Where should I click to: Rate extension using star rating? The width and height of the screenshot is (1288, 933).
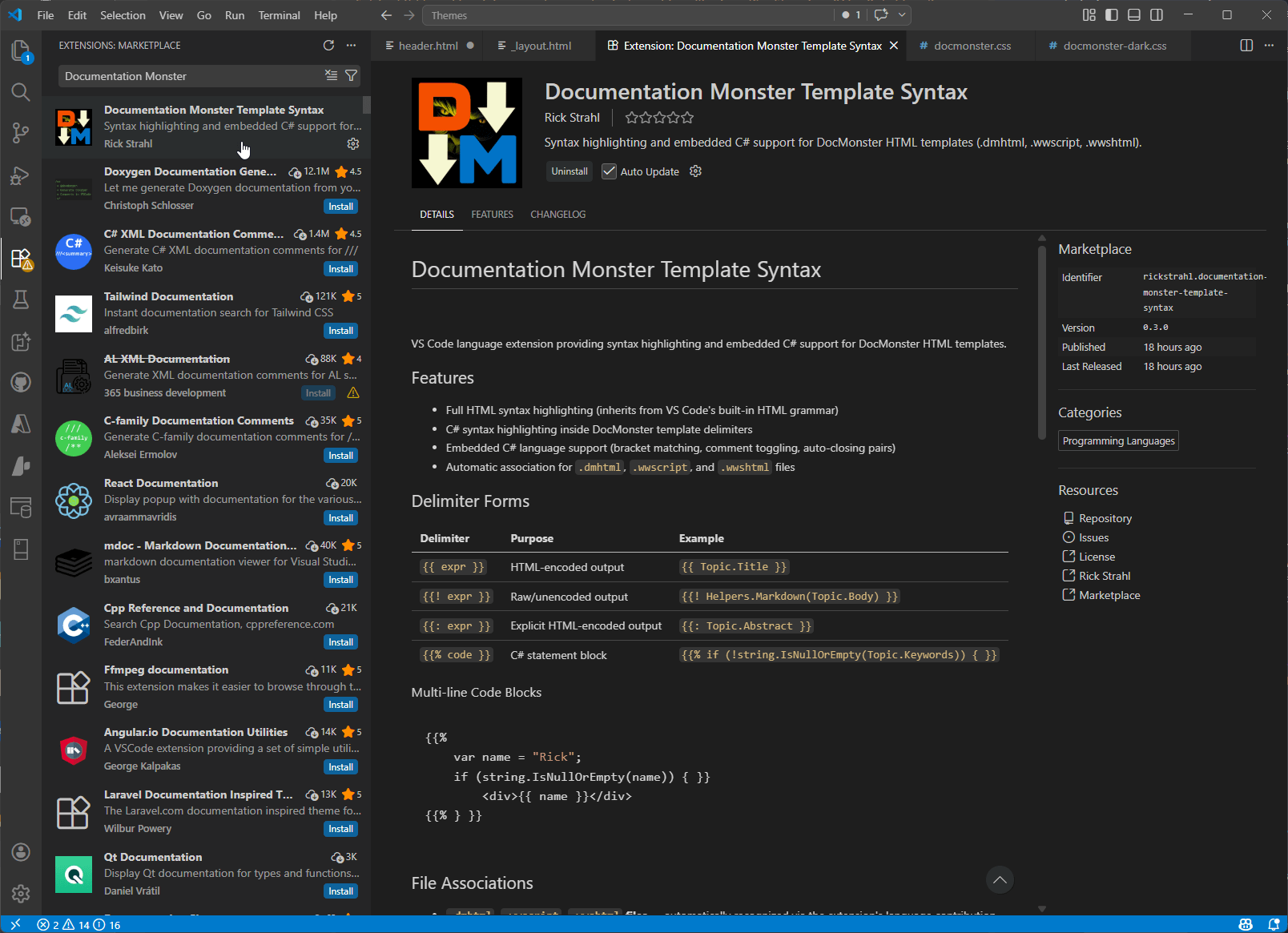tap(659, 118)
